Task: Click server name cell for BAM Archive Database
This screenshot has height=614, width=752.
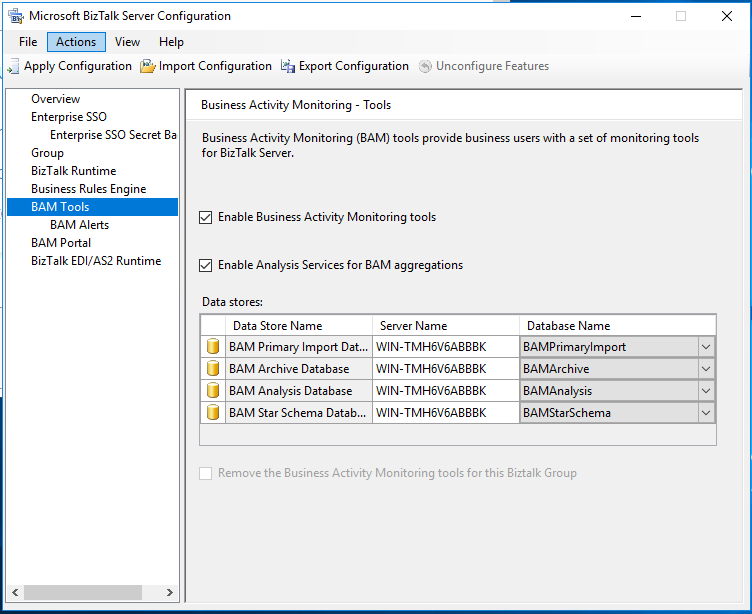Action: pyautogui.click(x=446, y=369)
